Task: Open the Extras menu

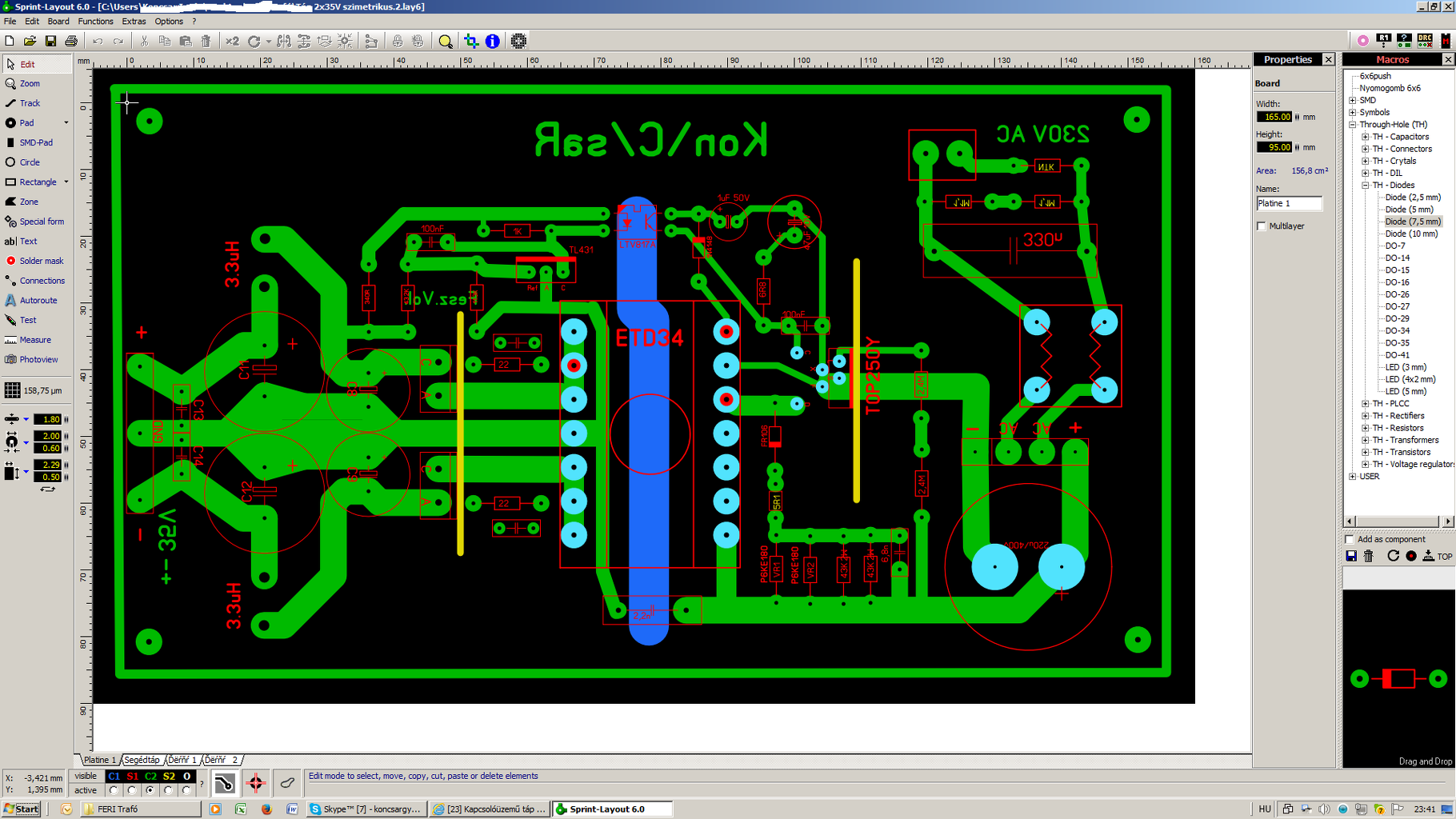Action: (134, 22)
